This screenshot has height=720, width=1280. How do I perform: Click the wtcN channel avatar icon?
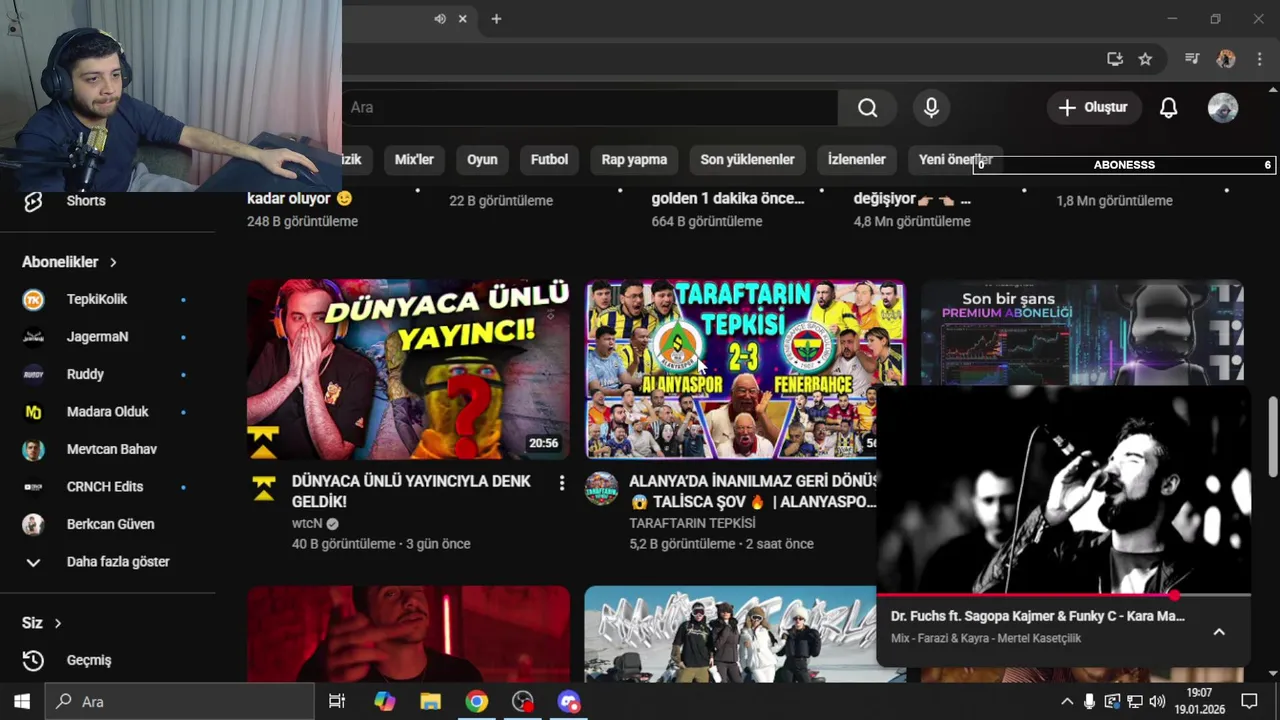pos(264,488)
